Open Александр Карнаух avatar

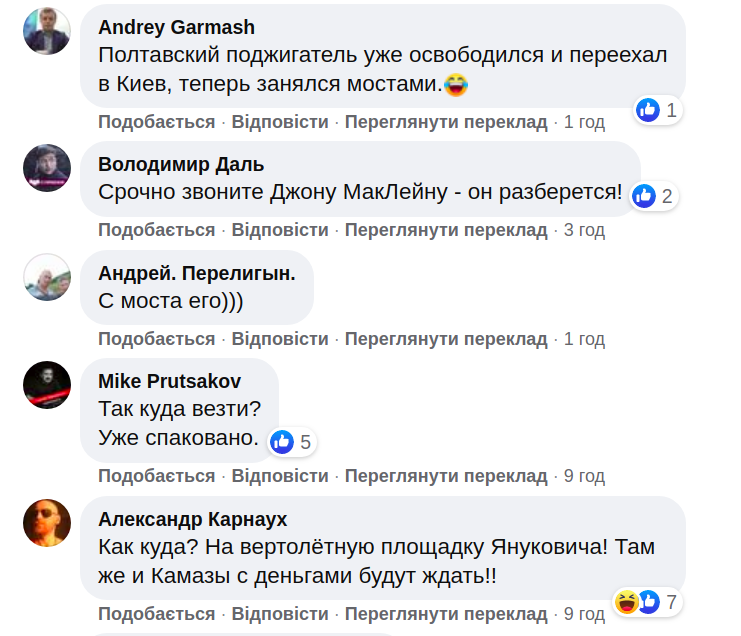click(47, 523)
